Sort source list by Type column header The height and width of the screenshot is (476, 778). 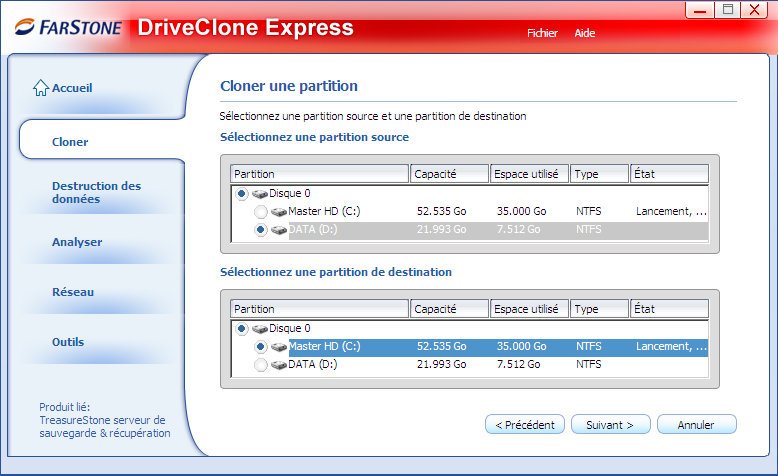tap(599, 174)
